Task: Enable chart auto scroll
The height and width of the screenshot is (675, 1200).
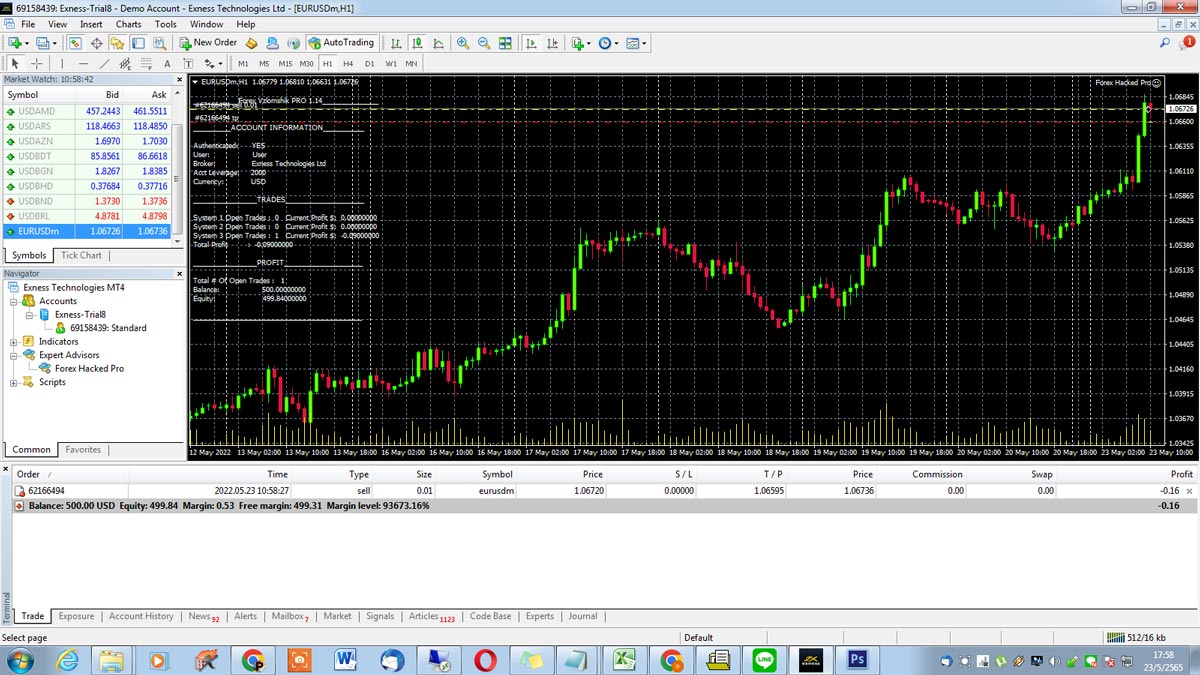Action: coord(530,43)
